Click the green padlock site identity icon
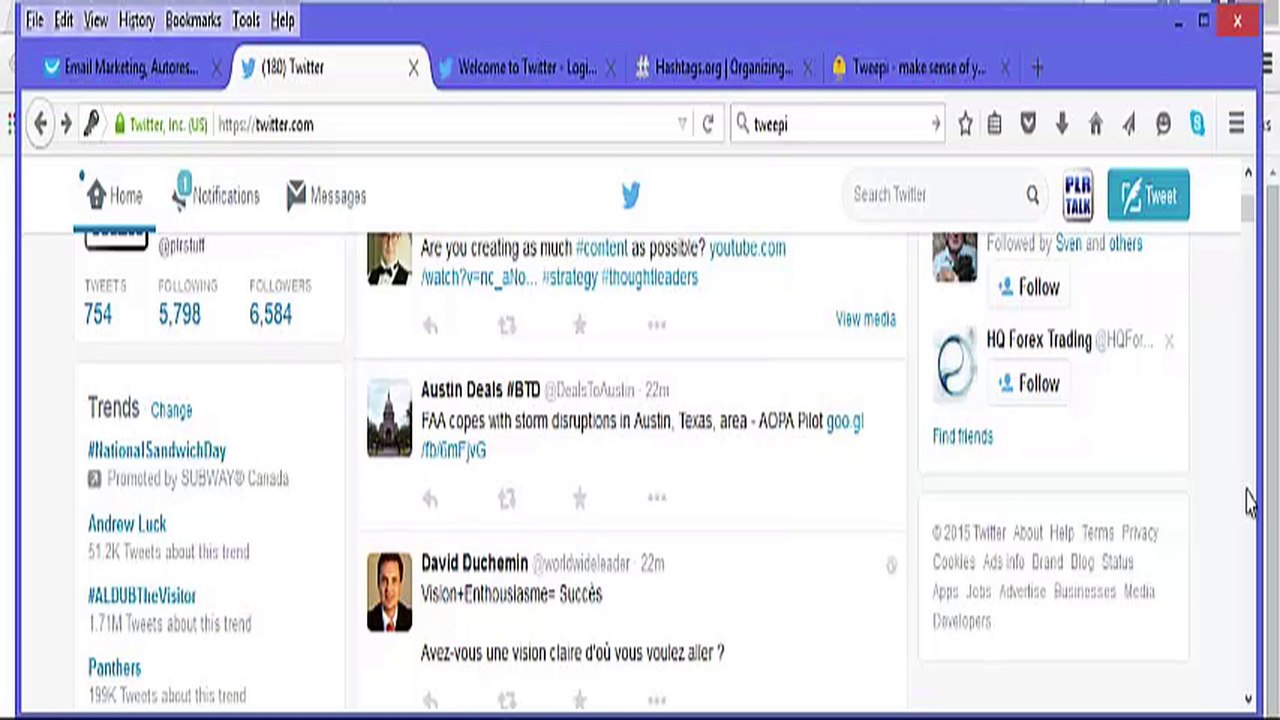 tap(120, 124)
